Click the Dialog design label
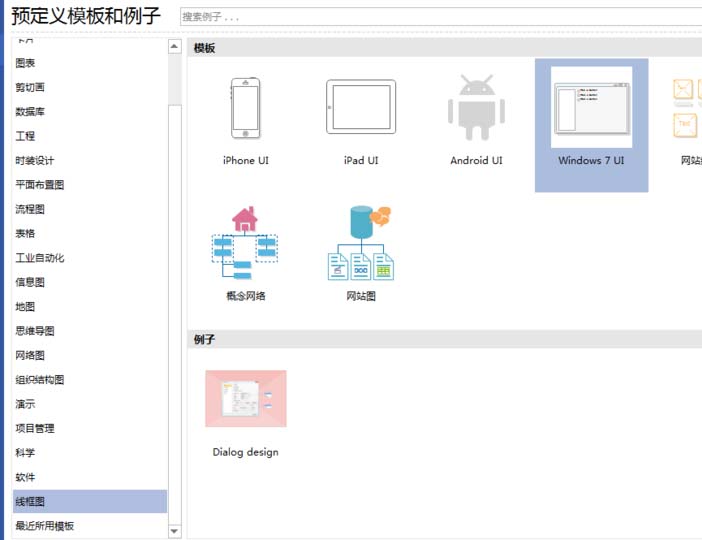 click(x=245, y=452)
